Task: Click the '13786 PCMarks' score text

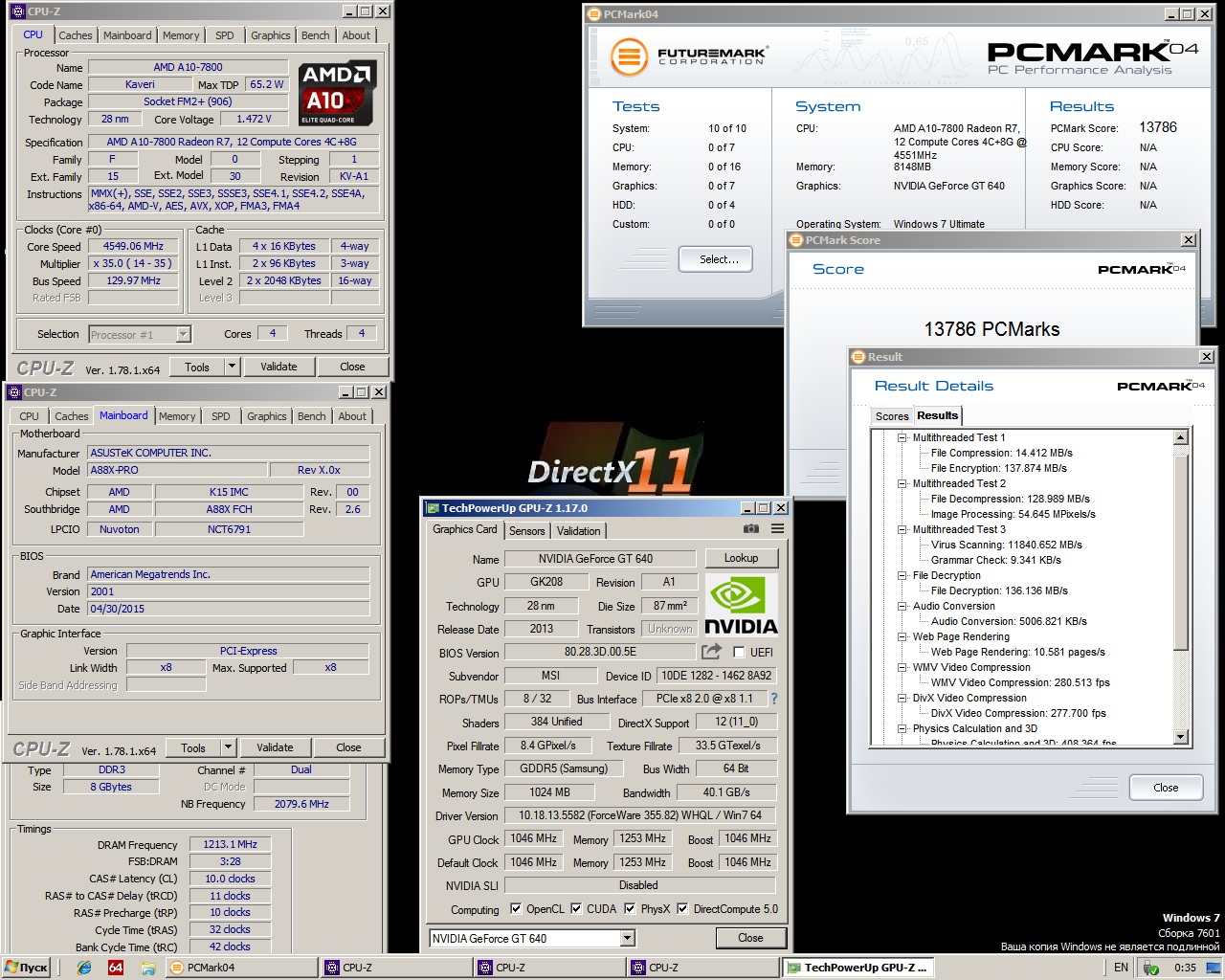Action: [991, 329]
